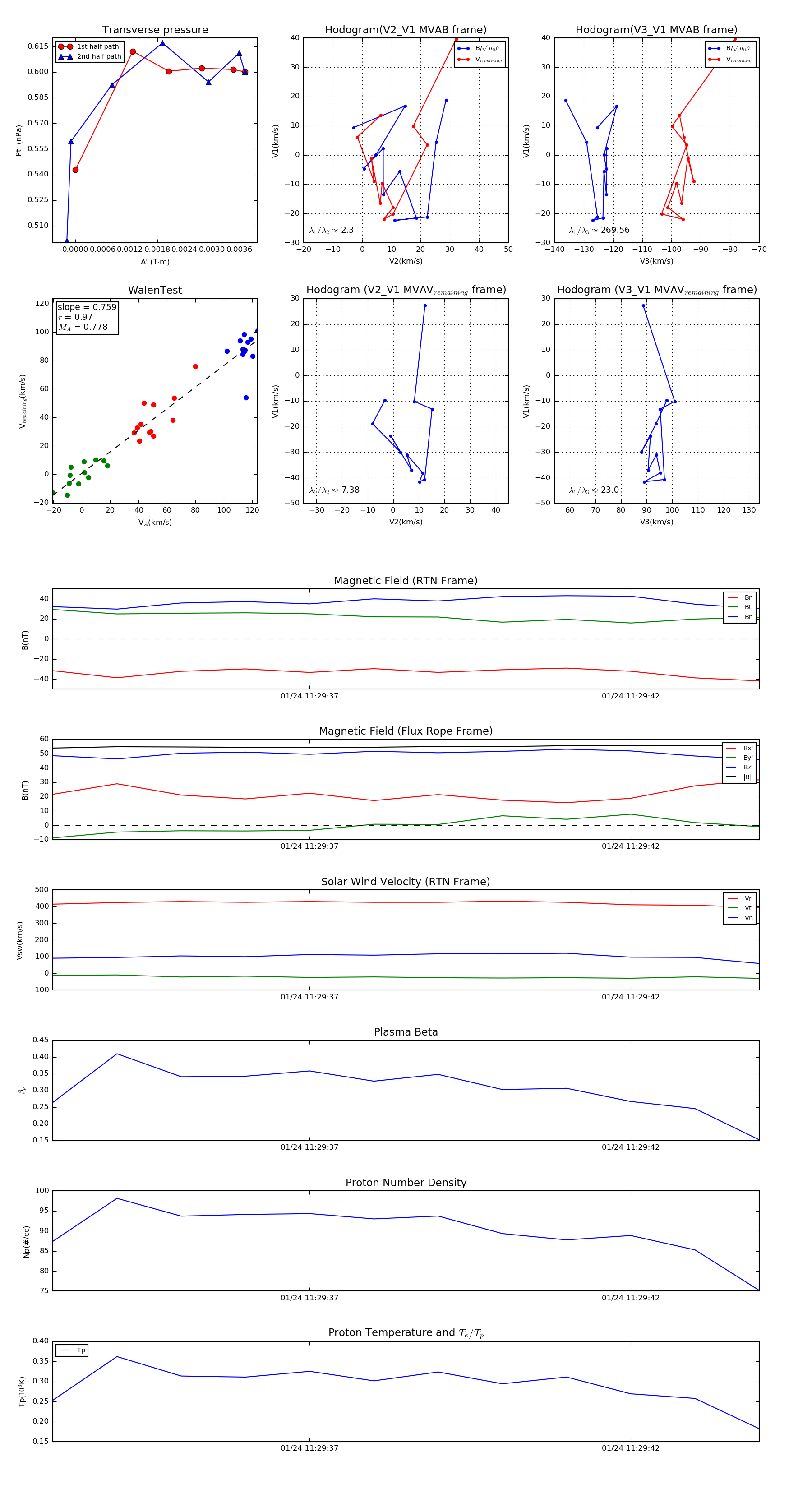
Task: Click the 'WalenTest' plot title
Action: pyautogui.click(x=155, y=290)
